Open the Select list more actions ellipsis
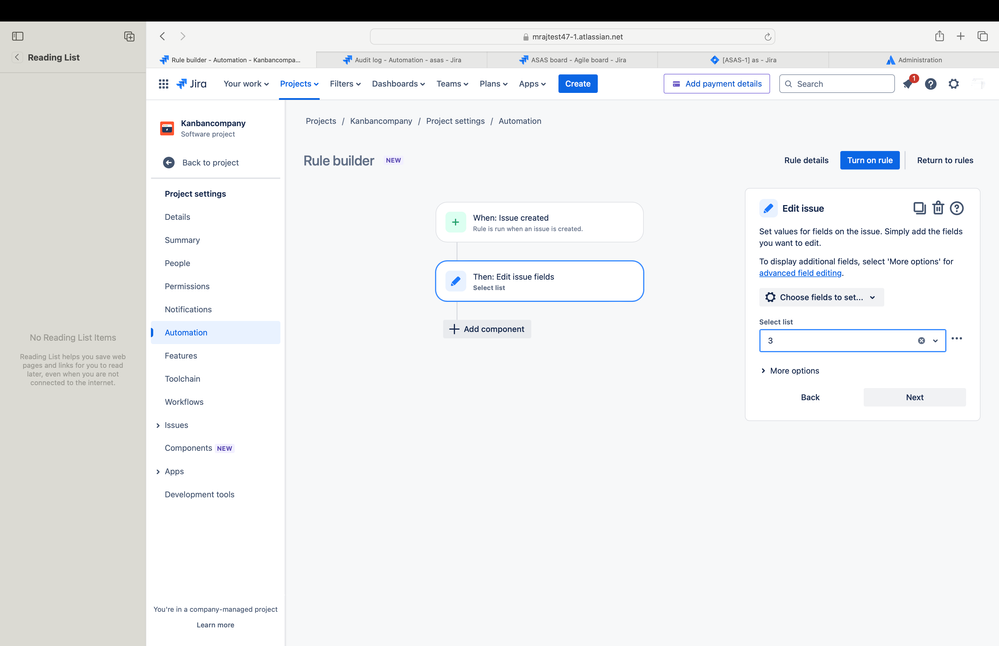 pos(957,338)
